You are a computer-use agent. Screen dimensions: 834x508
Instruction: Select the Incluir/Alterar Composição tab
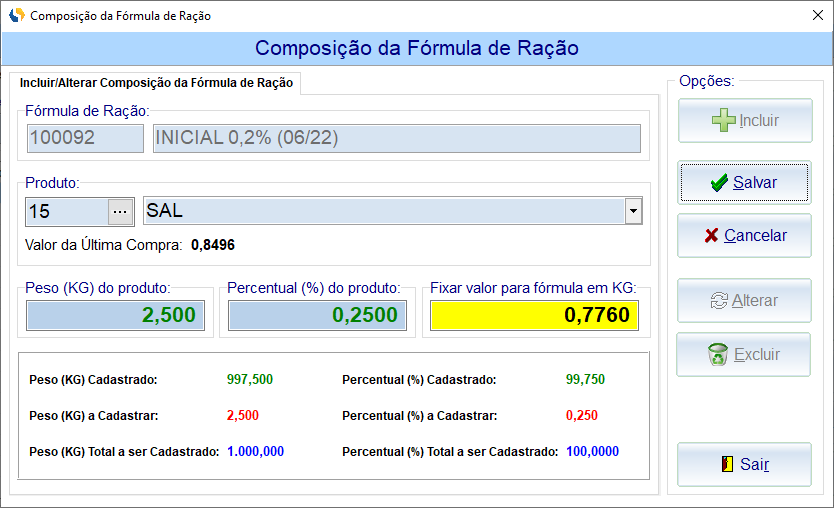(156, 83)
